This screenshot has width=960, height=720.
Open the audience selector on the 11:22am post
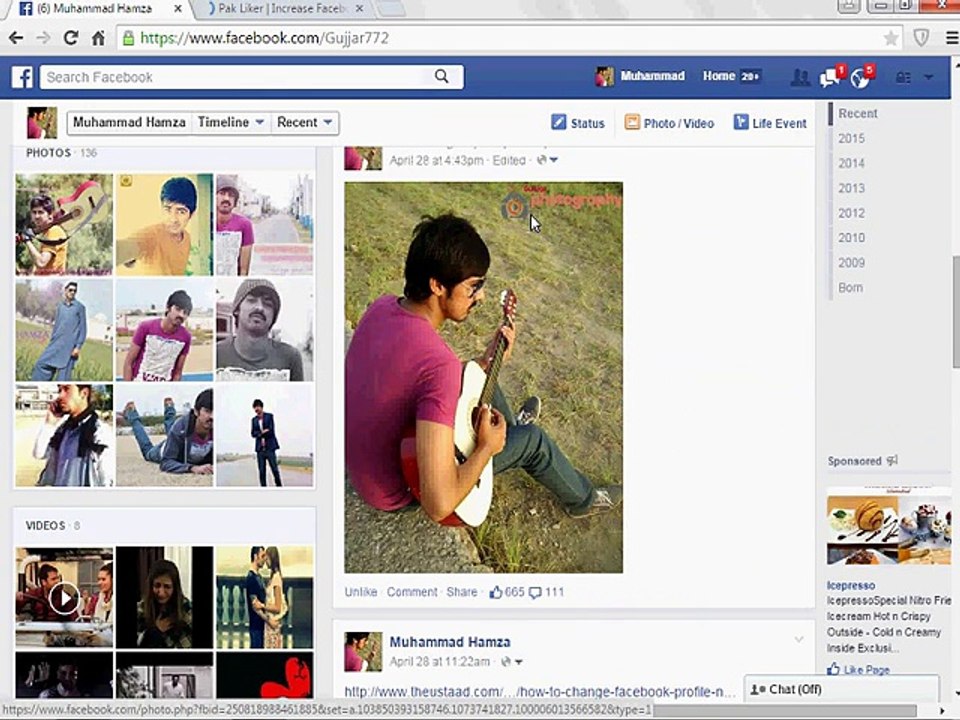point(512,662)
